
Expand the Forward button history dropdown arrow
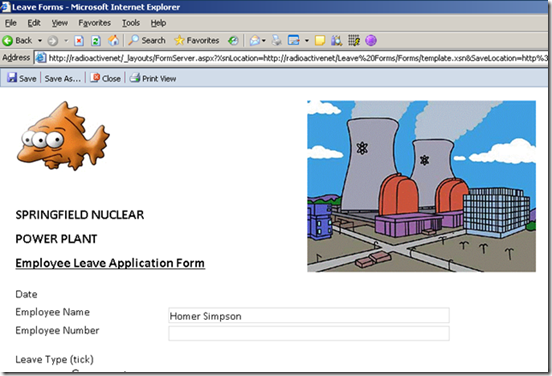[x=66, y=41]
